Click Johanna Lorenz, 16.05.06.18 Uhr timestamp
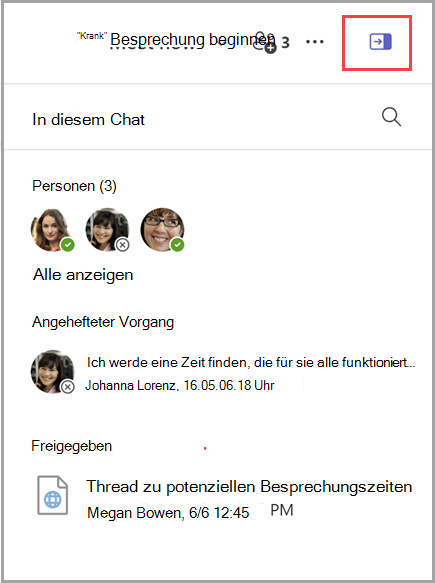435x583 pixels. tap(180, 385)
